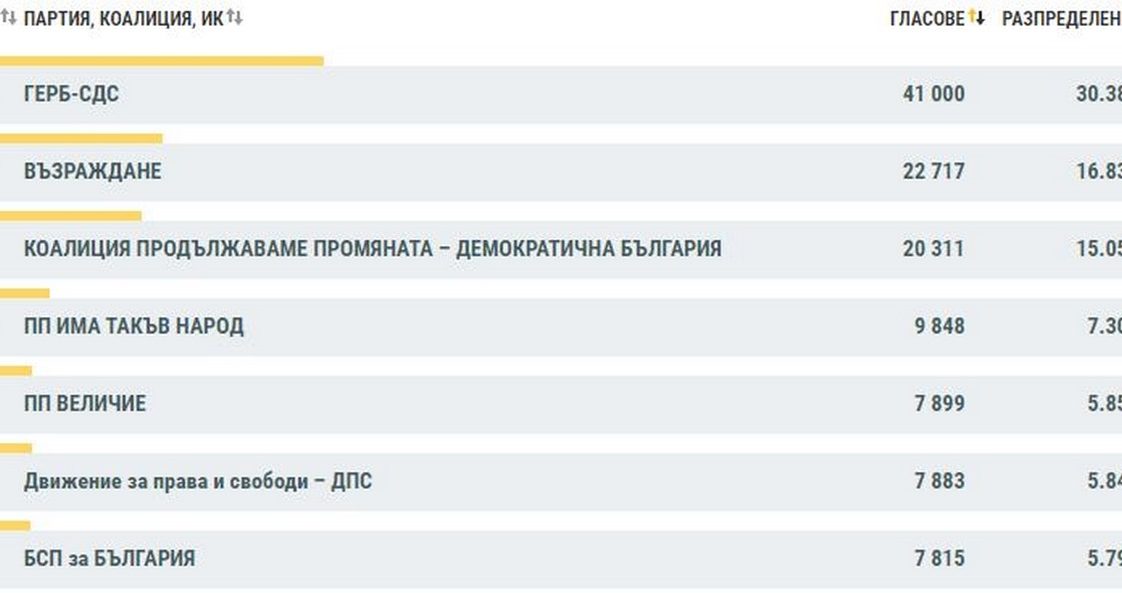The width and height of the screenshot is (1122, 593).
Task: Click the yellow bar above ГЕРБ-СДС
Action: (x=162, y=61)
